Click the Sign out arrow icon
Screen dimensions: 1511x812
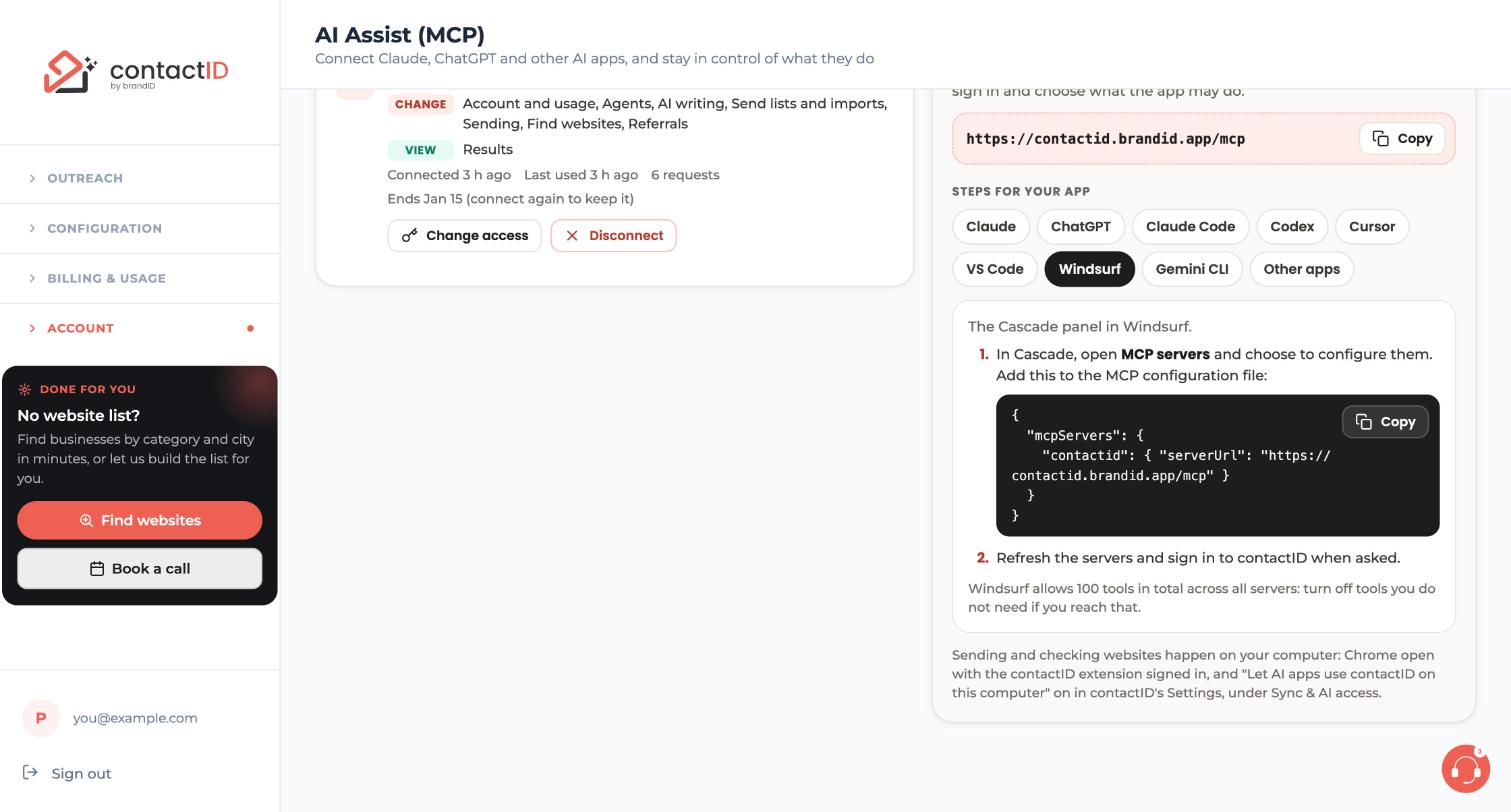click(30, 773)
